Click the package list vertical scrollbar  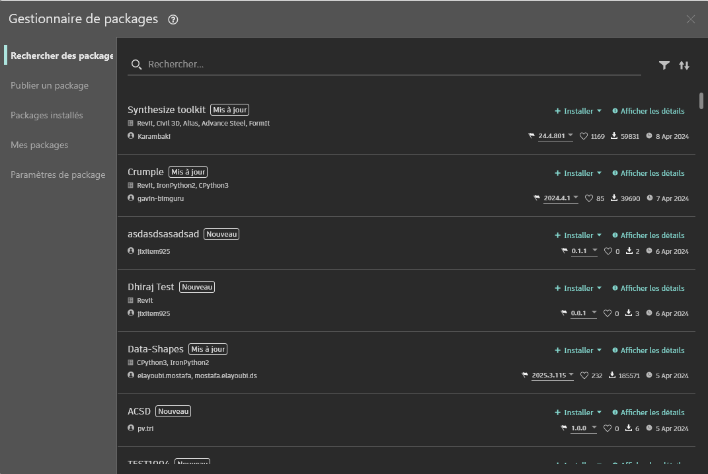click(x=701, y=101)
